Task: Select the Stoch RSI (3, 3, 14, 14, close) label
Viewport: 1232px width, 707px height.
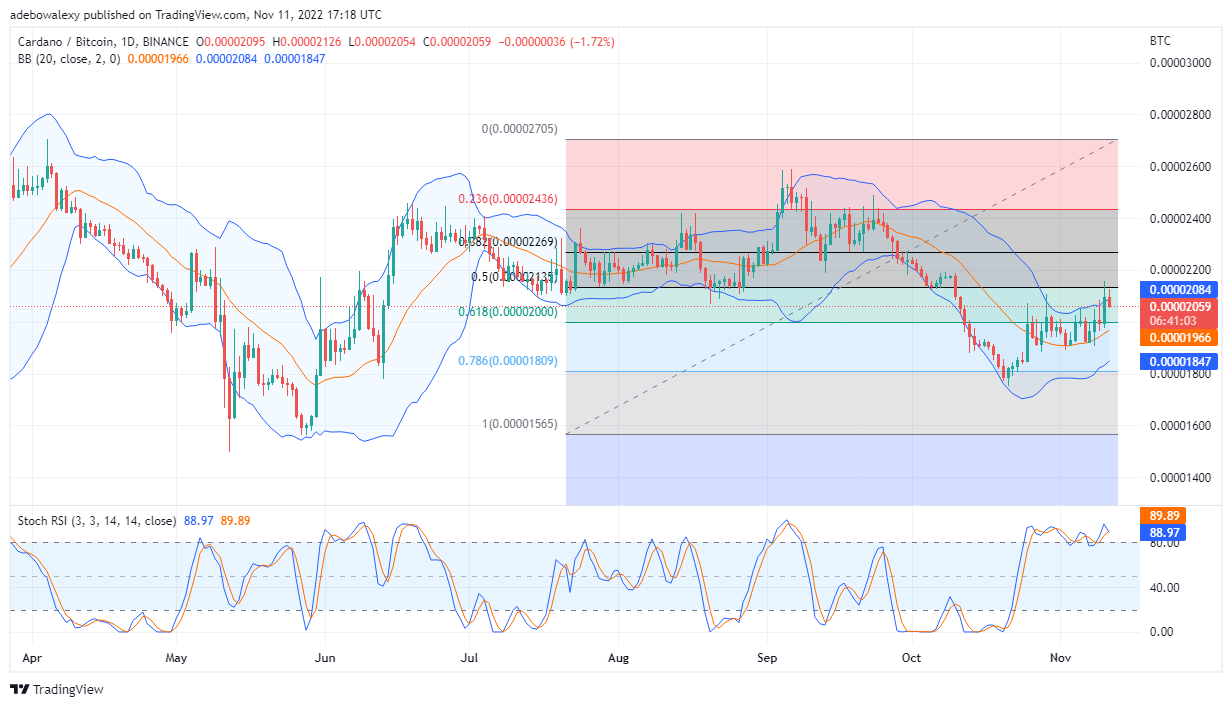Action: click(97, 521)
